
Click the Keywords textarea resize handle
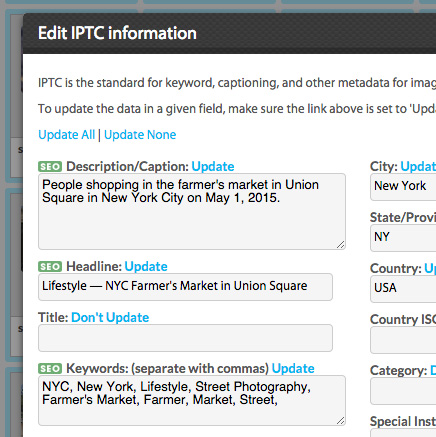(340, 421)
